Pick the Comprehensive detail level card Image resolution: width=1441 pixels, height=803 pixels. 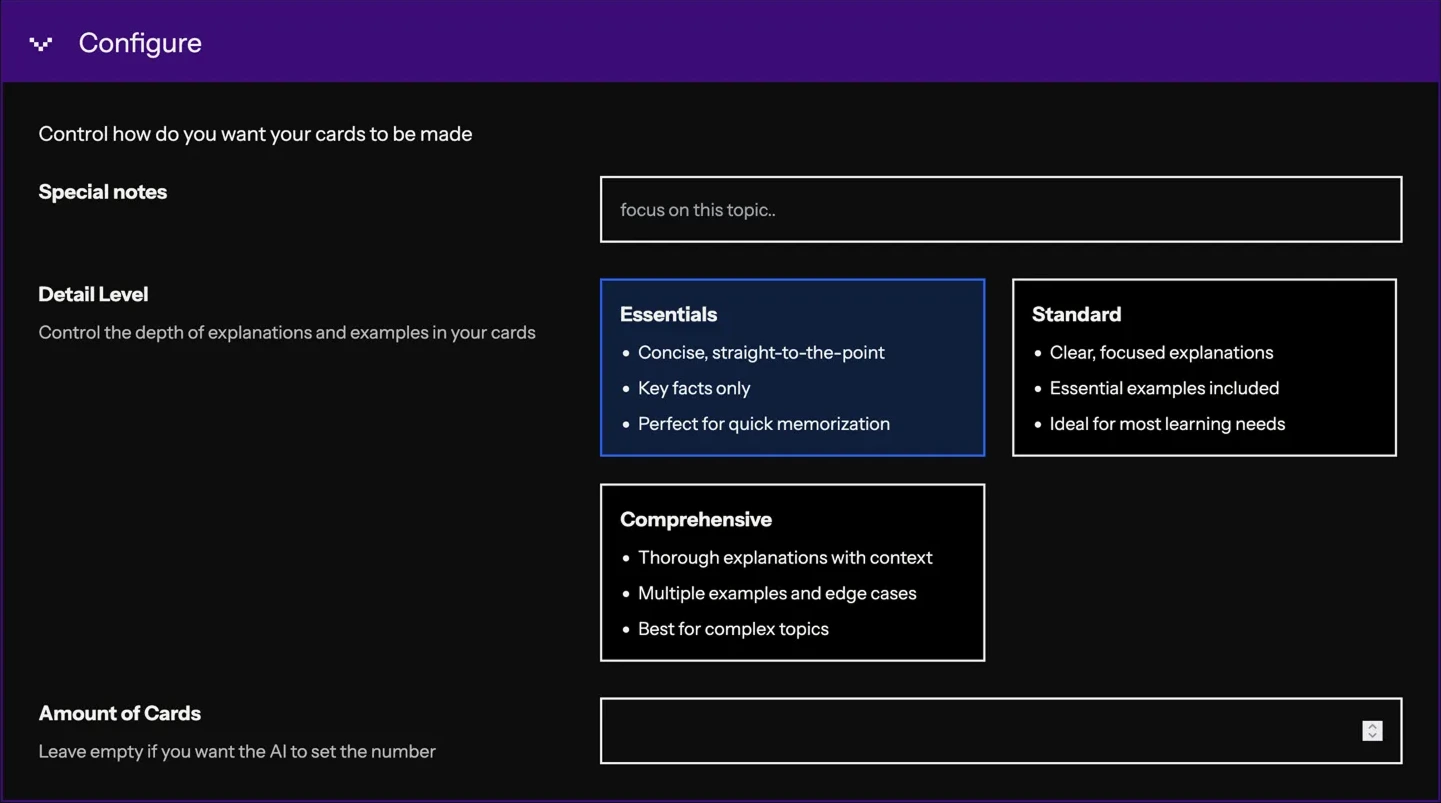pos(791,572)
